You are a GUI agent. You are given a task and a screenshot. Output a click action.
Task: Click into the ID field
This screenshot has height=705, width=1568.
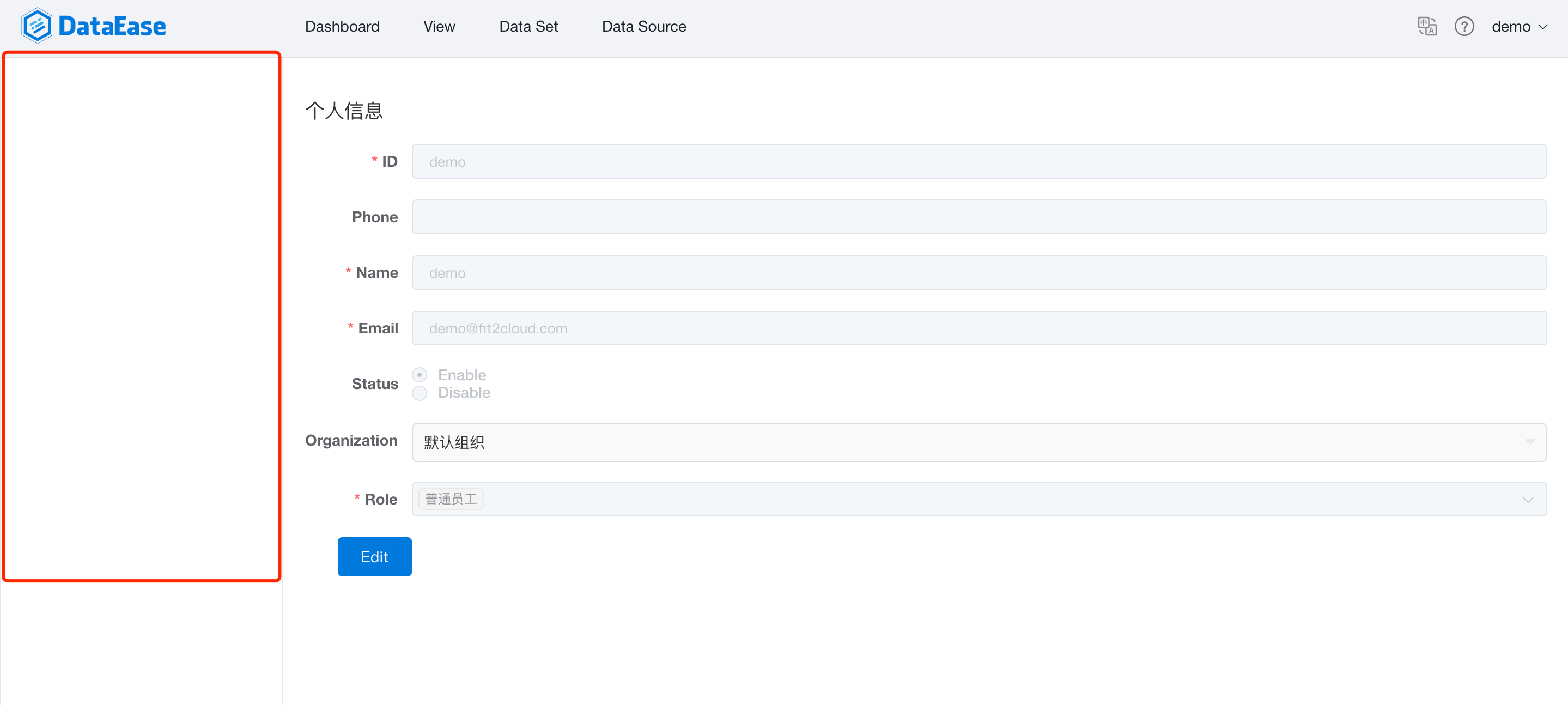(x=979, y=161)
